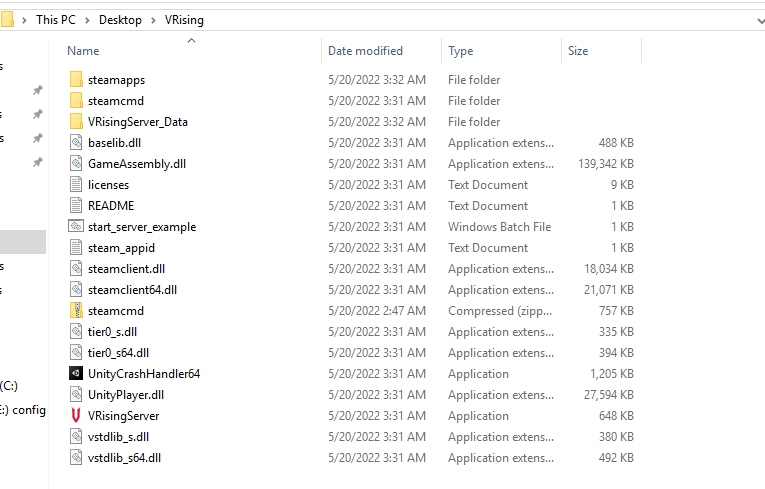The width and height of the screenshot is (765, 489).
Task: Click the licenses text document icon
Action: [76, 184]
